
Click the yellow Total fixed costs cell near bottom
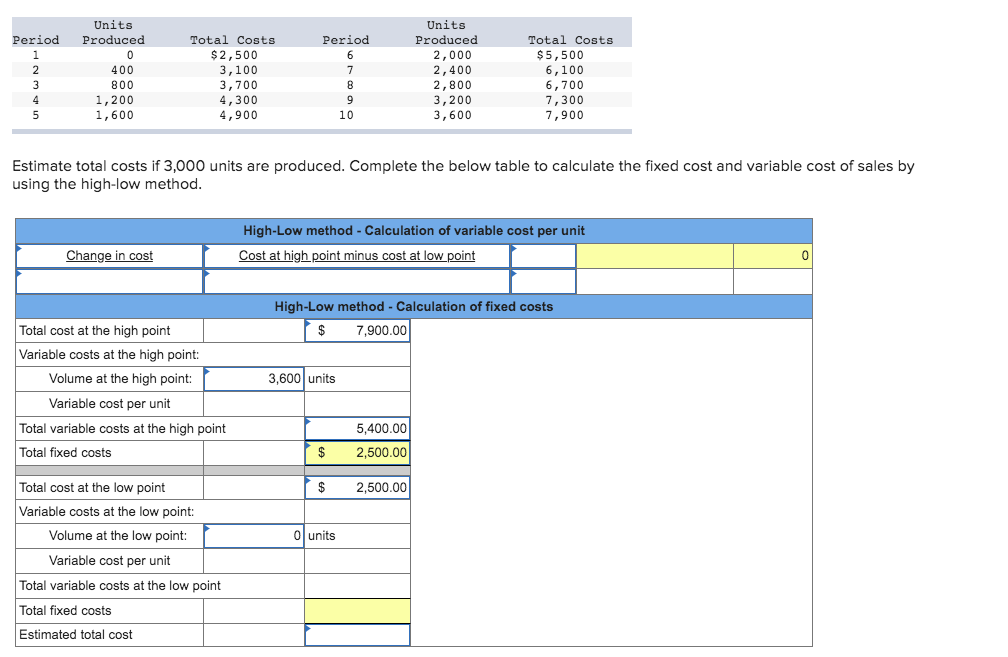pyautogui.click(x=357, y=610)
